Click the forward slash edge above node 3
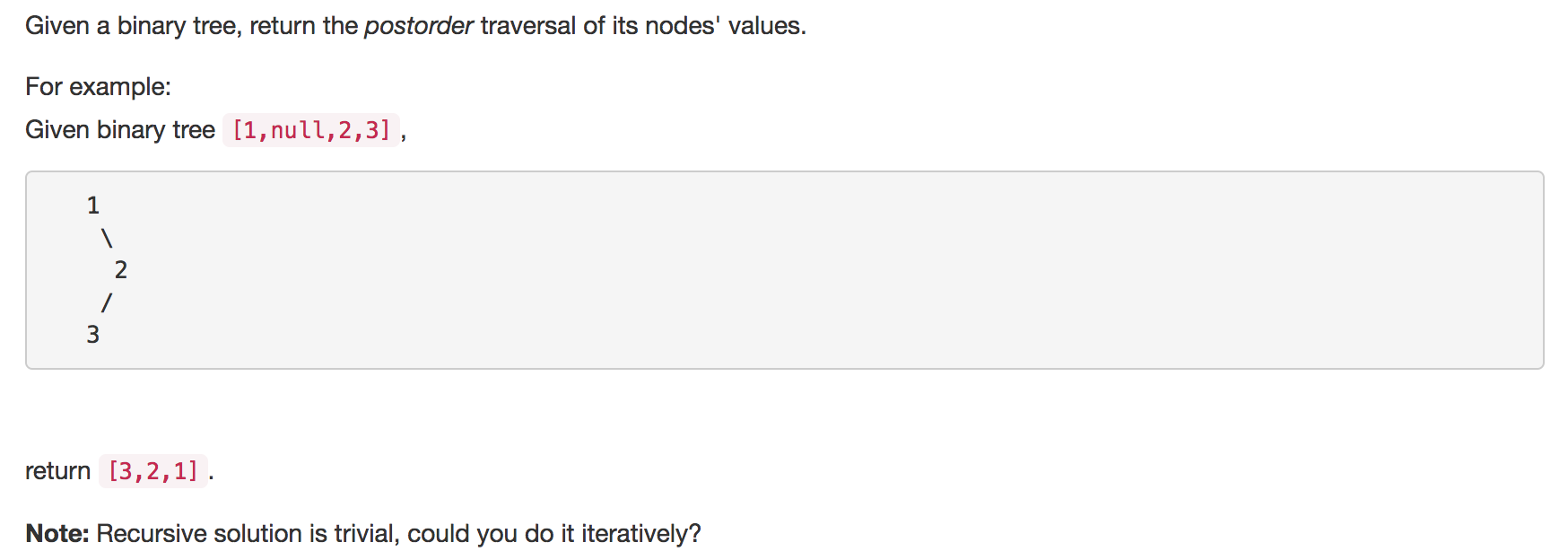 [107, 302]
